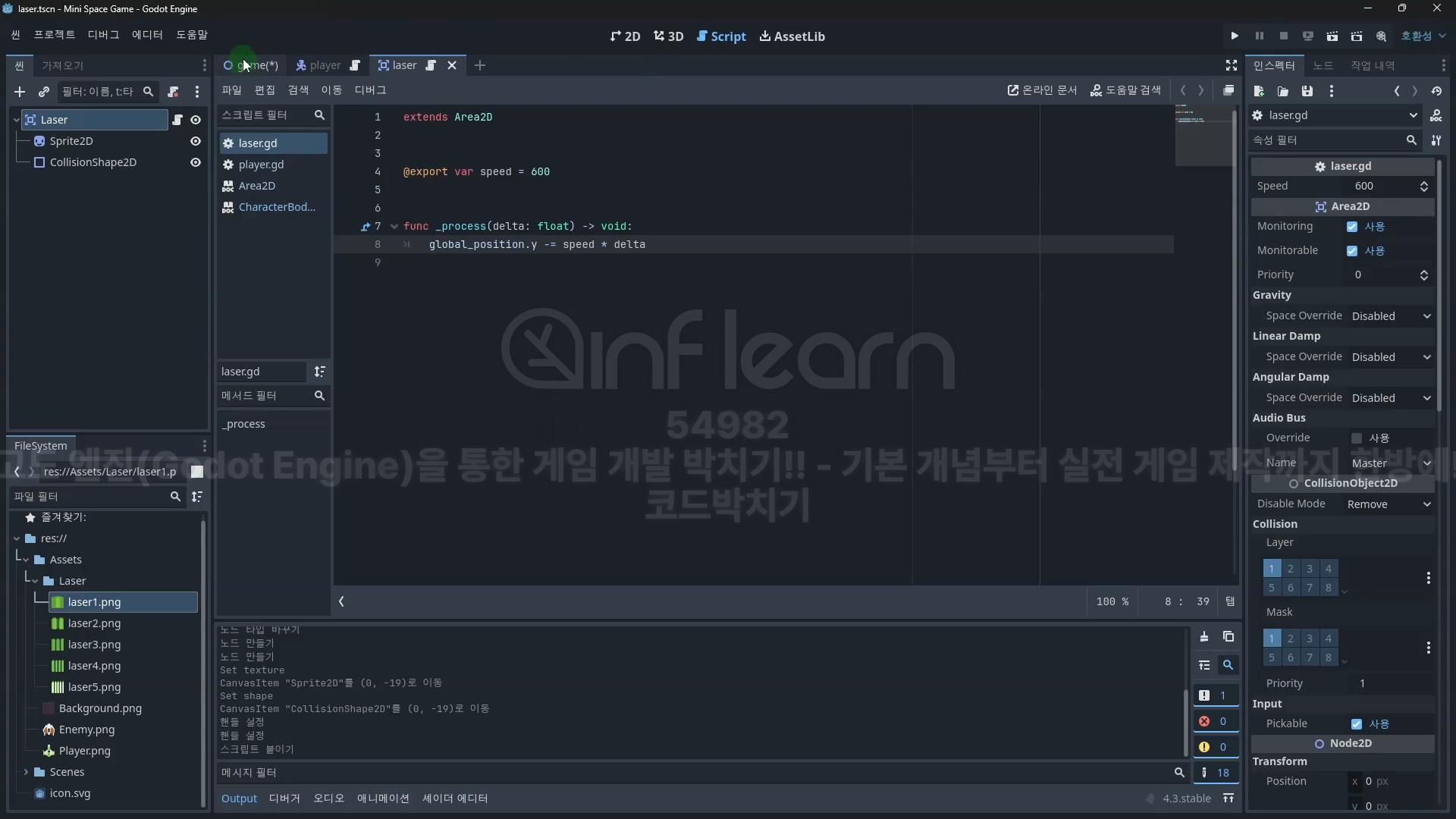The height and width of the screenshot is (819, 1456).
Task: Instantiate child scene link icon
Action: click(x=44, y=92)
